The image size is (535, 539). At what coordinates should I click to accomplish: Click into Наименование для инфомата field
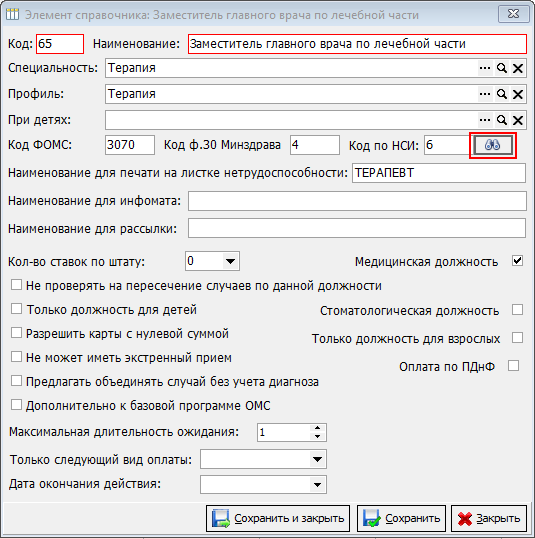(x=357, y=201)
